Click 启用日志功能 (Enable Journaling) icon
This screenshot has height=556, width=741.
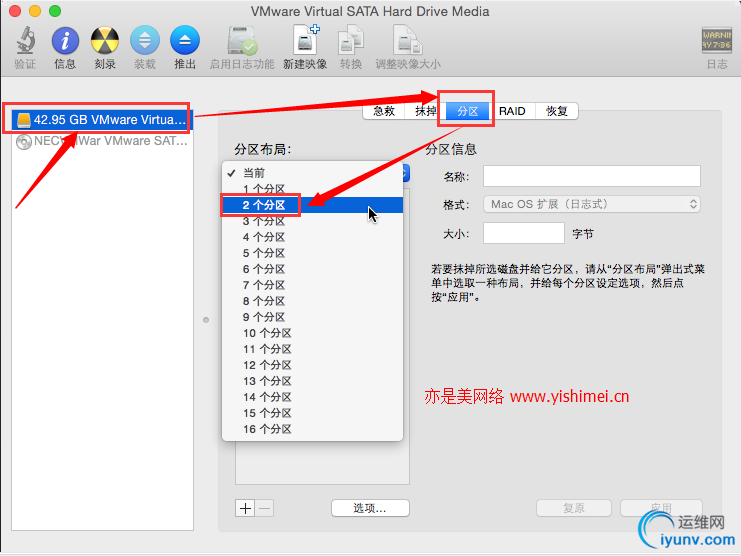pyautogui.click(x=242, y=41)
